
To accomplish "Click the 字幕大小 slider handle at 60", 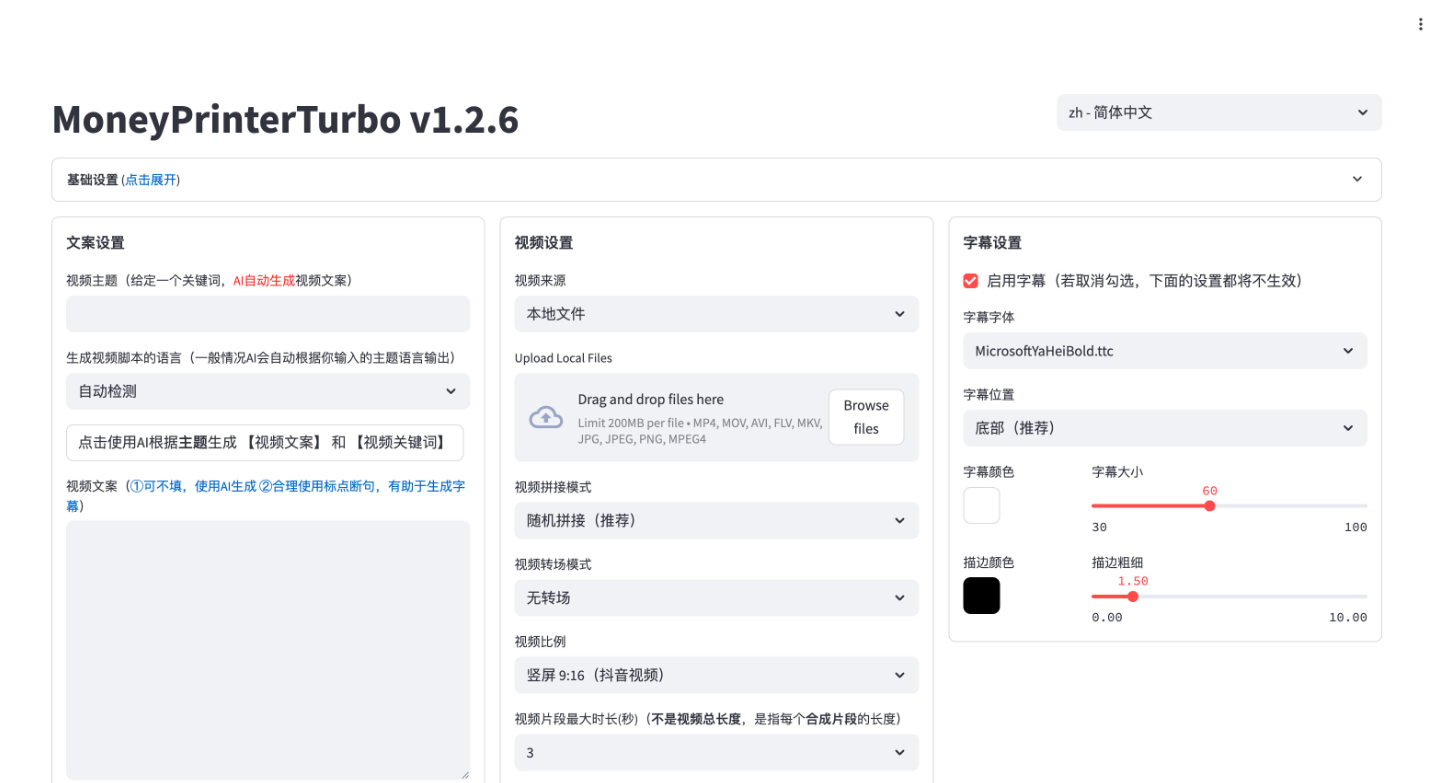I will click(1210, 506).
